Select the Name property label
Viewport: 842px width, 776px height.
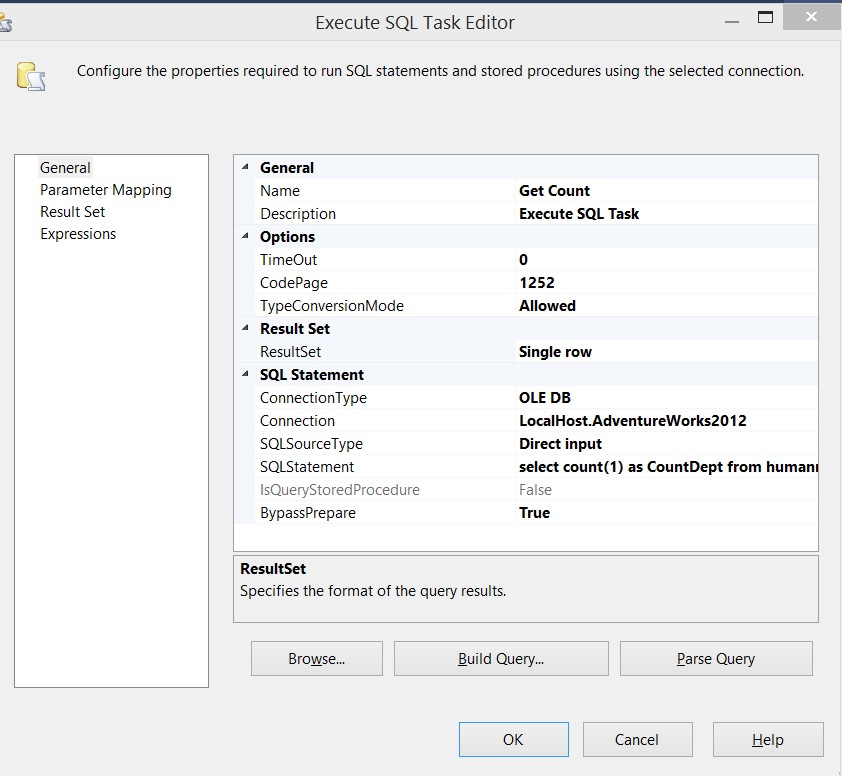coord(280,191)
